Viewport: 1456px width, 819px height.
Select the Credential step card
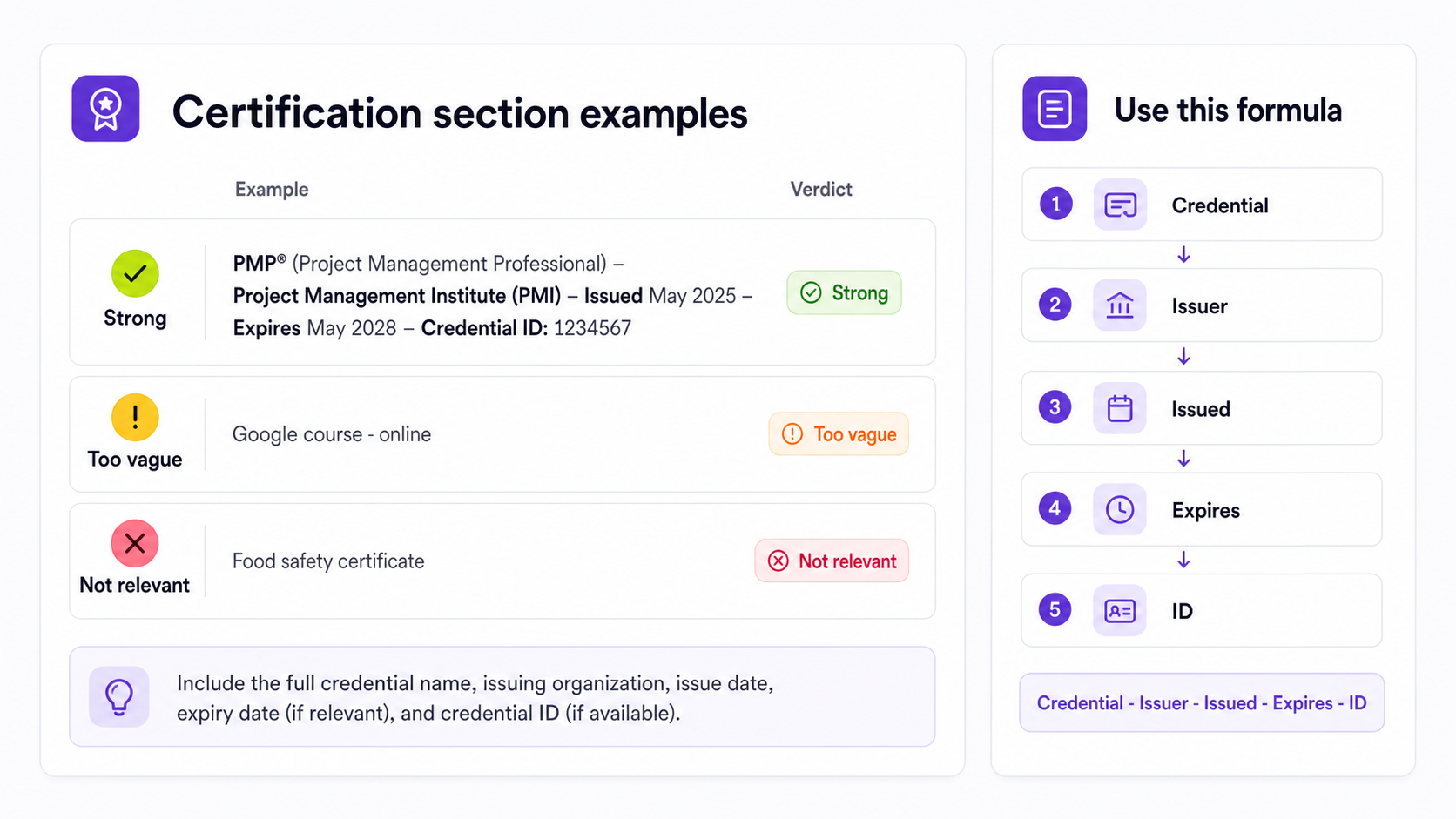click(1202, 205)
